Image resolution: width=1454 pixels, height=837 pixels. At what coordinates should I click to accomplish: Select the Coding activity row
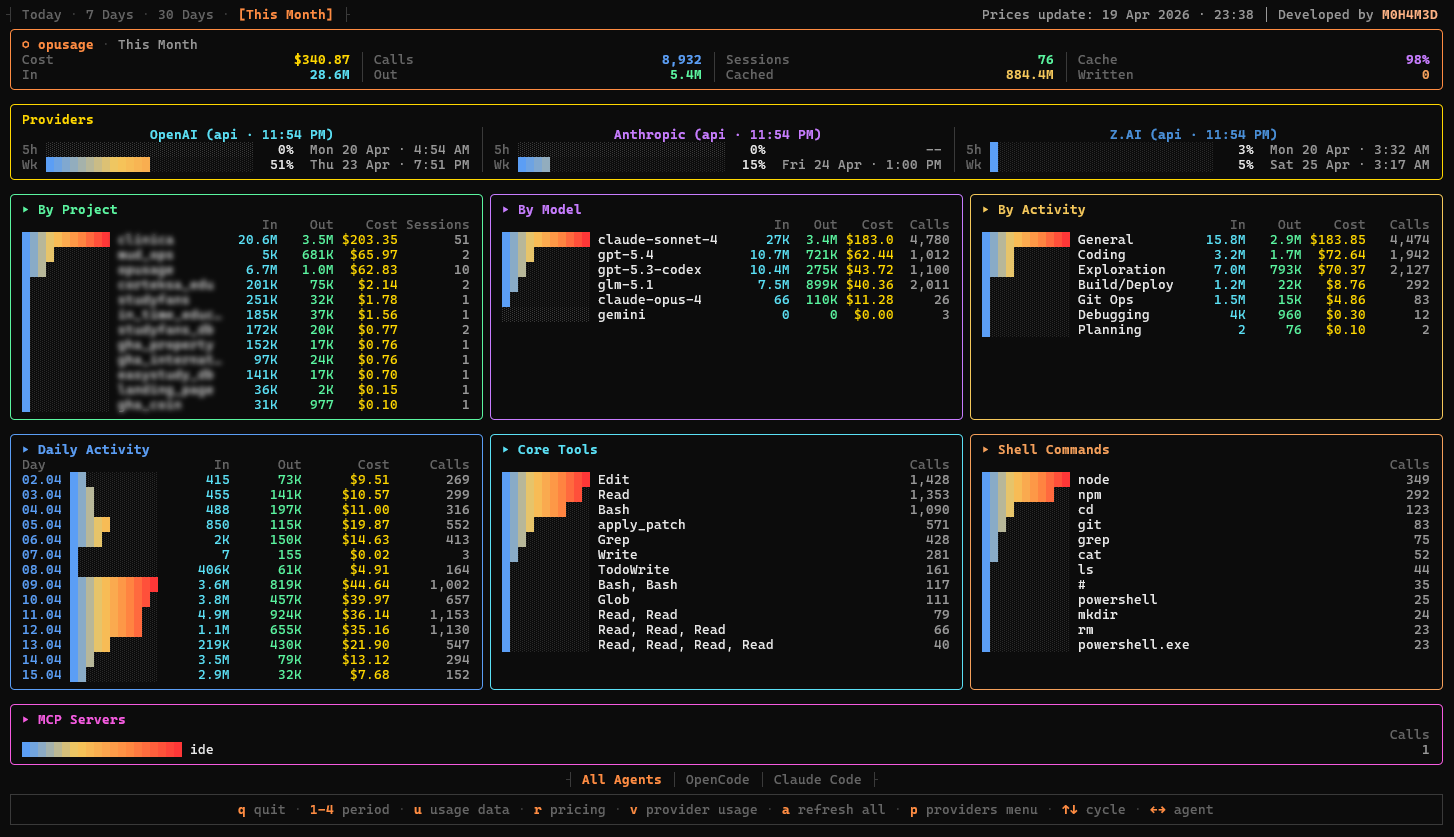[x=1205, y=255]
